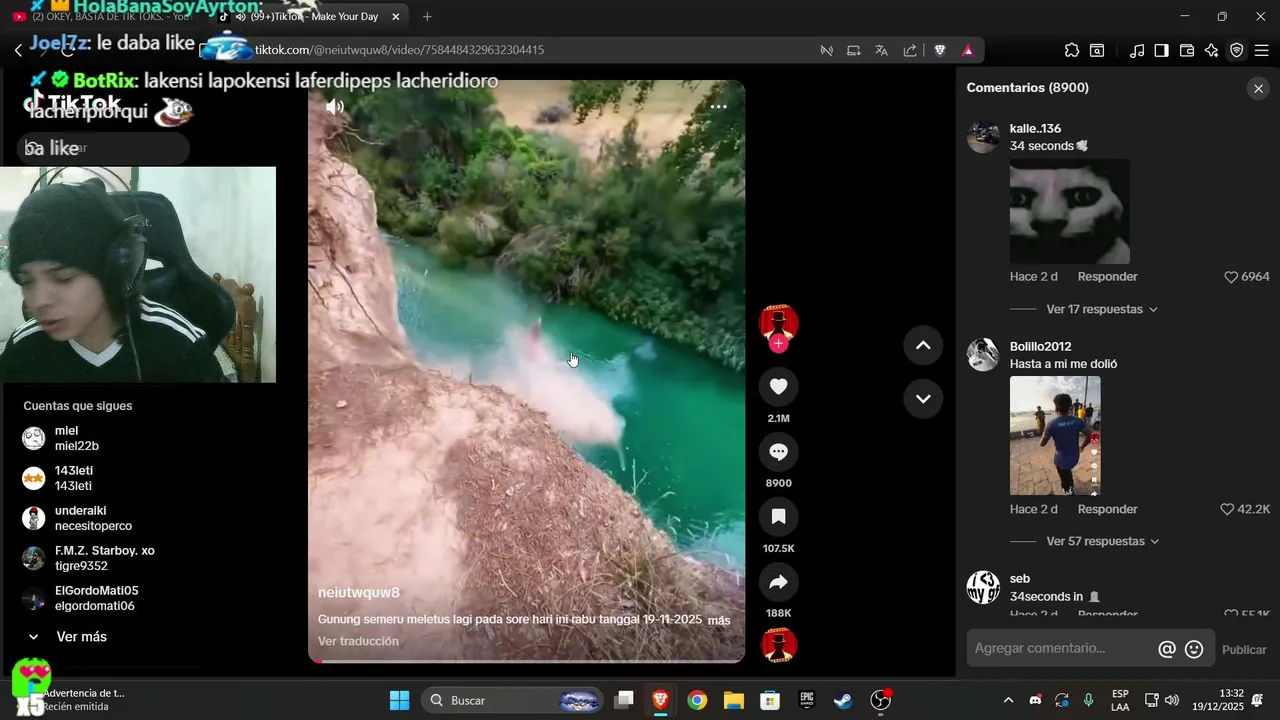This screenshot has width=1280, height=720.
Task: Click the taskbar Buscar search box
Action: (x=514, y=700)
